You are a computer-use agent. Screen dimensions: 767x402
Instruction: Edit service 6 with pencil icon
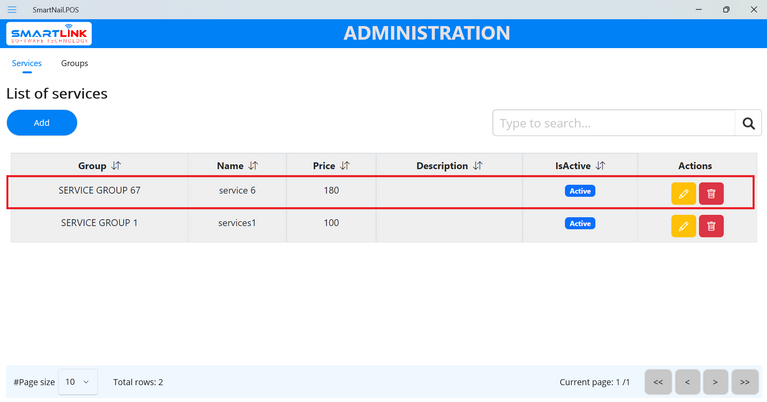[x=683, y=193]
